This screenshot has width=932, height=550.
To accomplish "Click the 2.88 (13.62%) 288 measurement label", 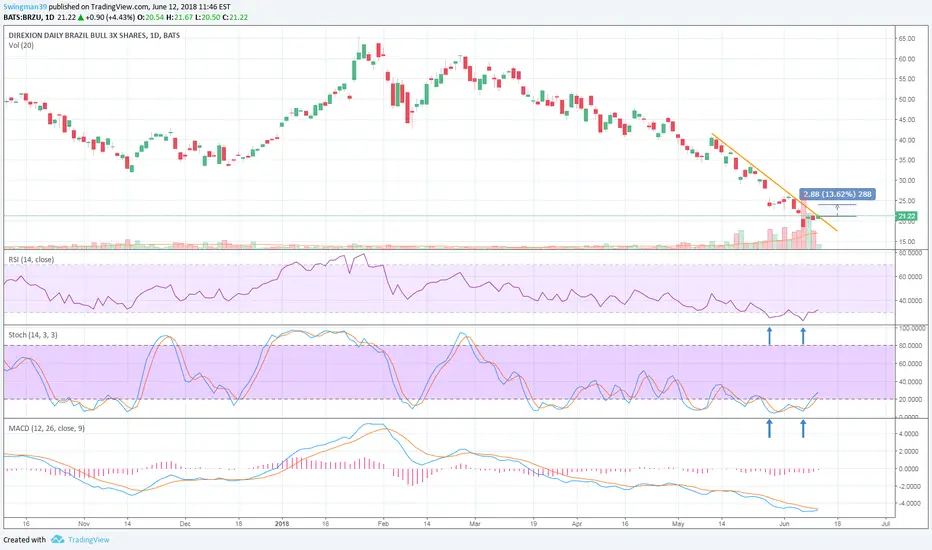I will tap(837, 194).
